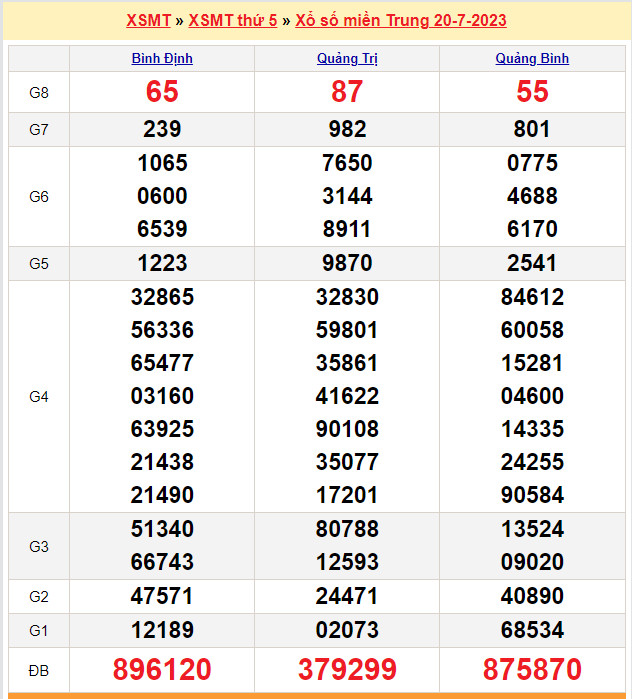Select the red G8 number 87

point(347,92)
